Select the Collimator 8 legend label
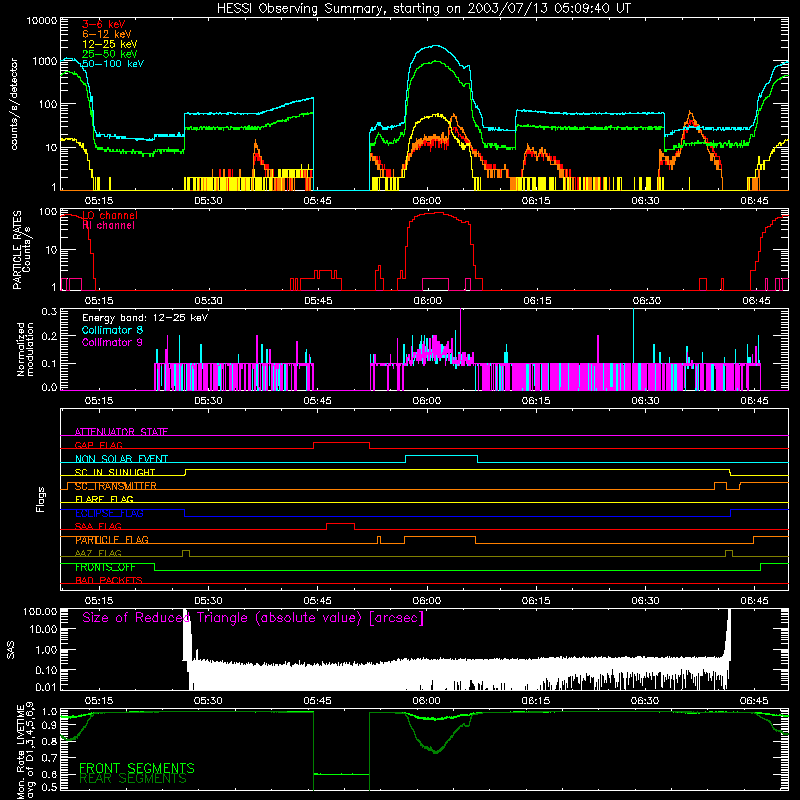This screenshot has height=800, width=800. pyautogui.click(x=112, y=330)
